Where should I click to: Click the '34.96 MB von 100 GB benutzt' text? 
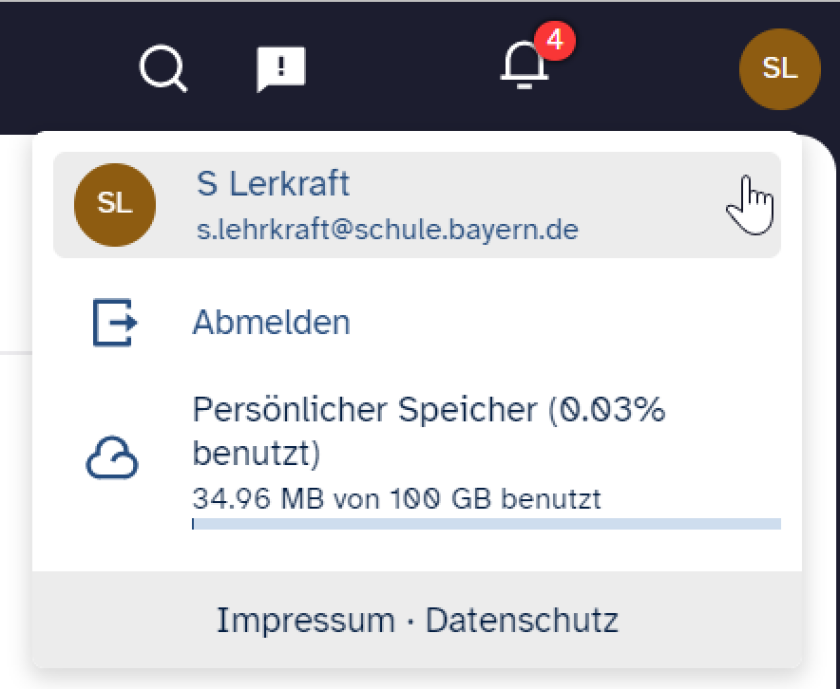click(396, 497)
